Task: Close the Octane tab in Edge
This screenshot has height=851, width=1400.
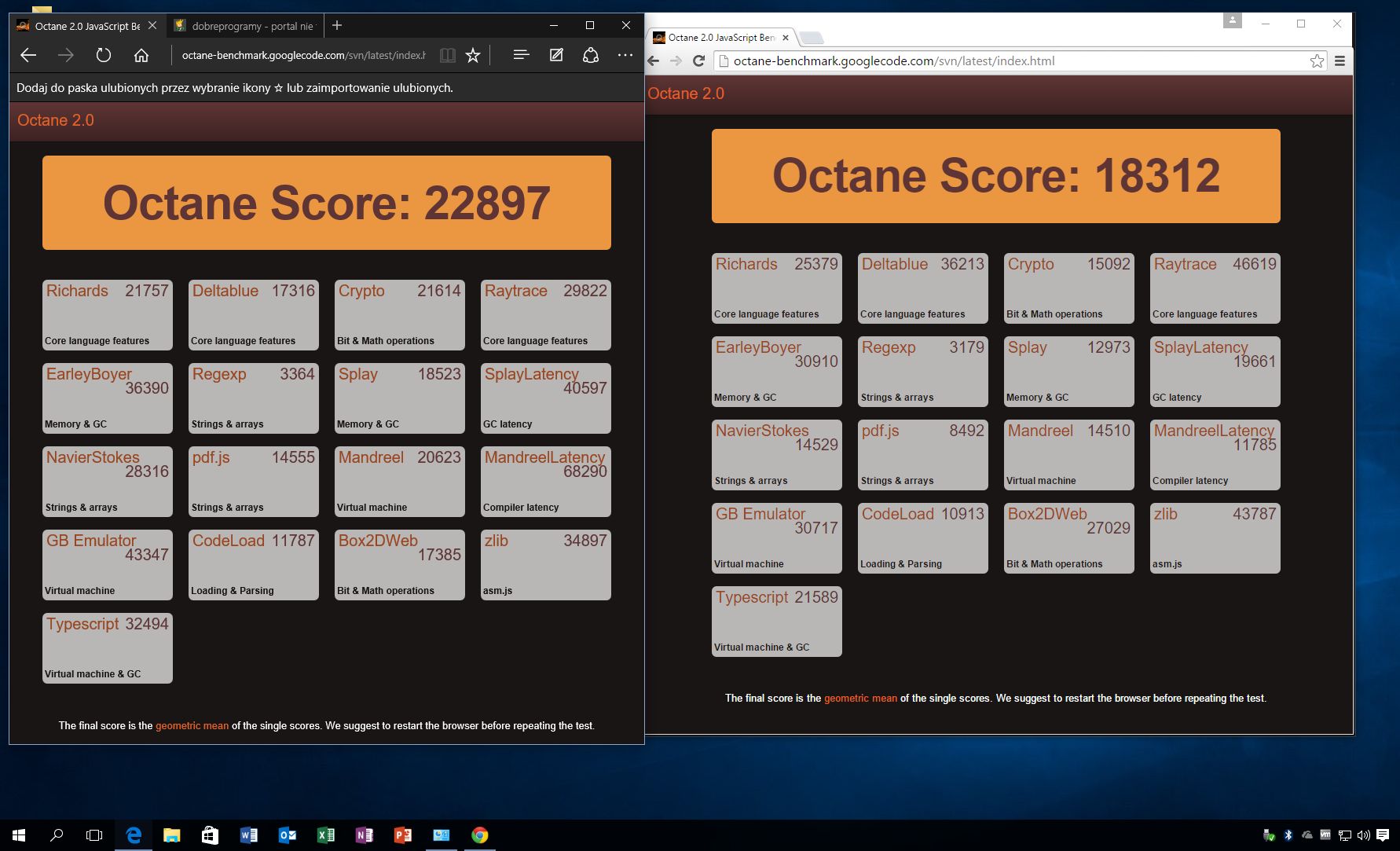Action: (x=152, y=25)
